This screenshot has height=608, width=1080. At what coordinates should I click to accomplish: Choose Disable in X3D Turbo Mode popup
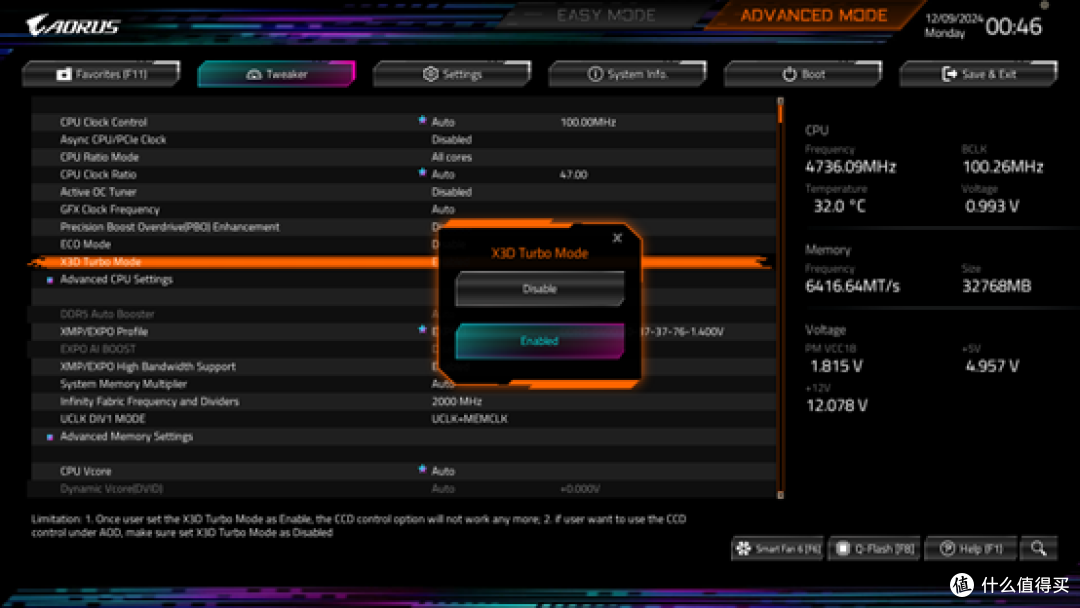(x=539, y=289)
